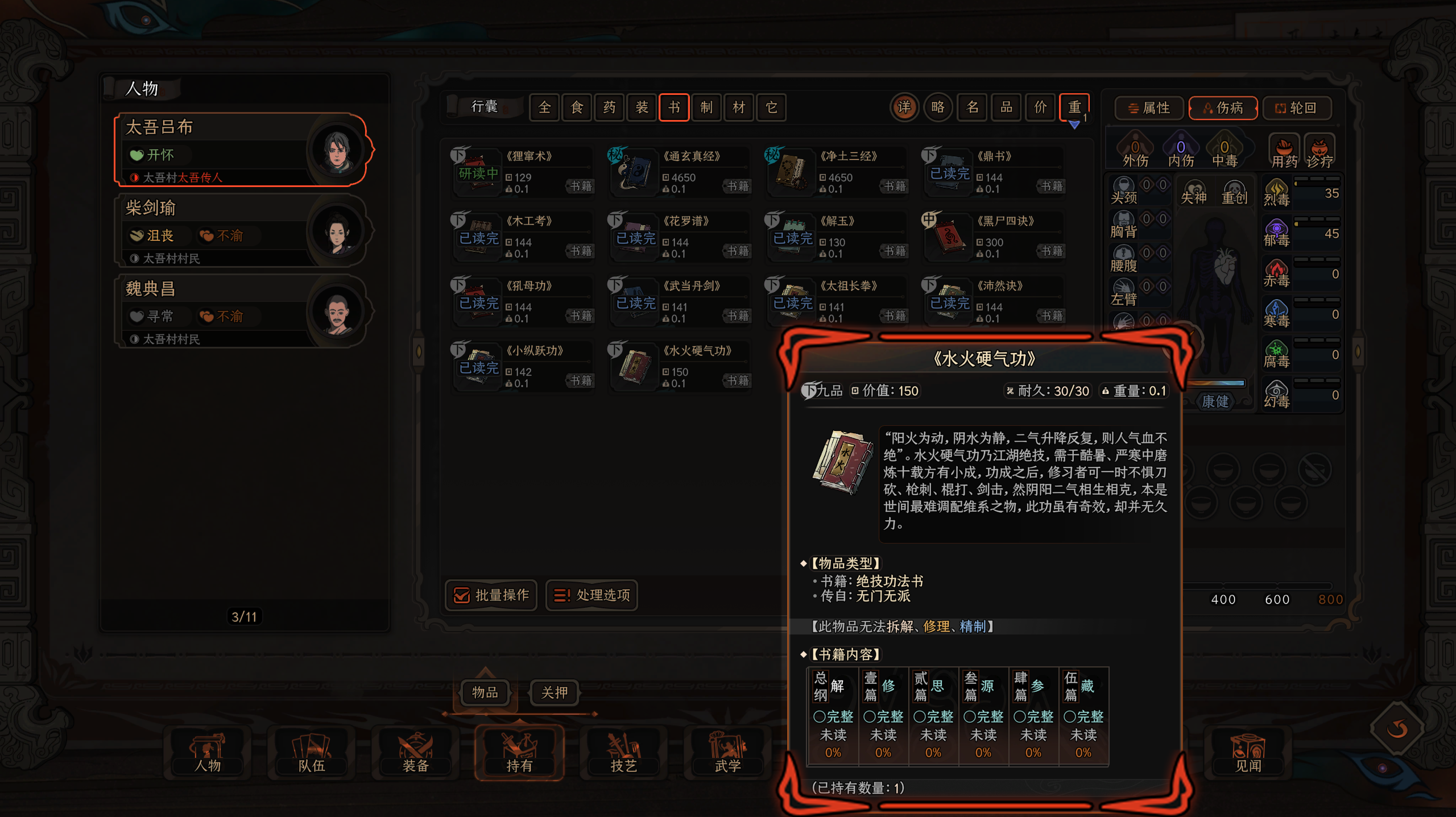The height and width of the screenshot is (817, 1456).
Task: Select the 烈毒 poison icon
Action: pos(1276,192)
